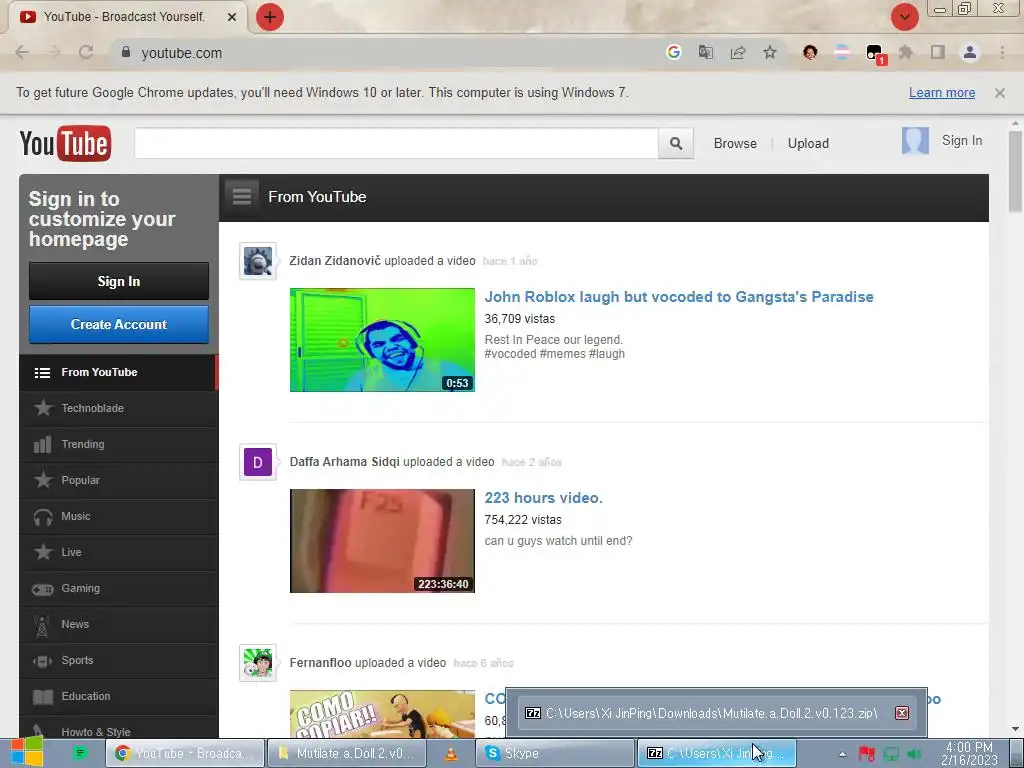Click the blue Create Account button
The width and height of the screenshot is (1024, 768).
119,324
